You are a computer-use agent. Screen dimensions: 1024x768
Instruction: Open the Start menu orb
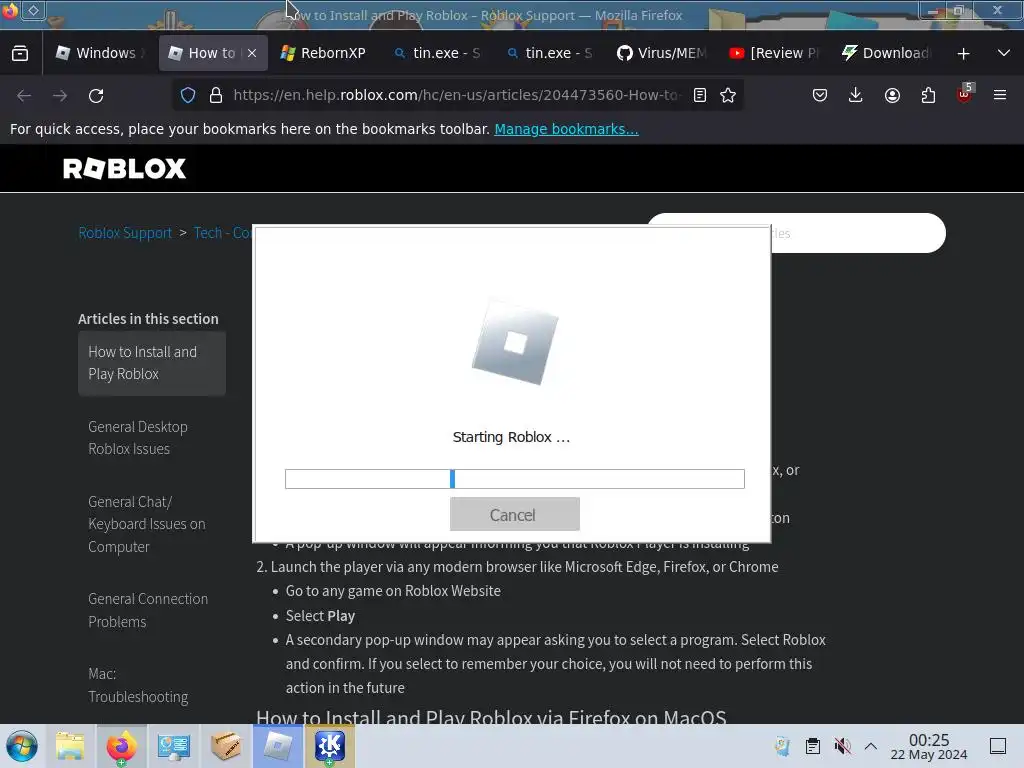pos(22,746)
